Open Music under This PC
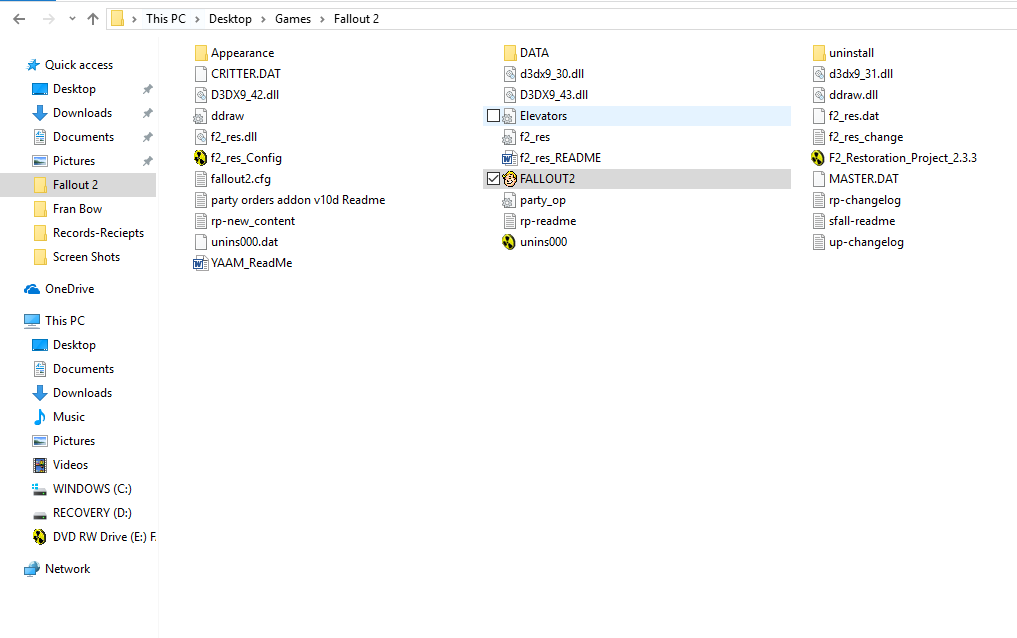Viewport: 1017px width, 638px height. pos(69,417)
